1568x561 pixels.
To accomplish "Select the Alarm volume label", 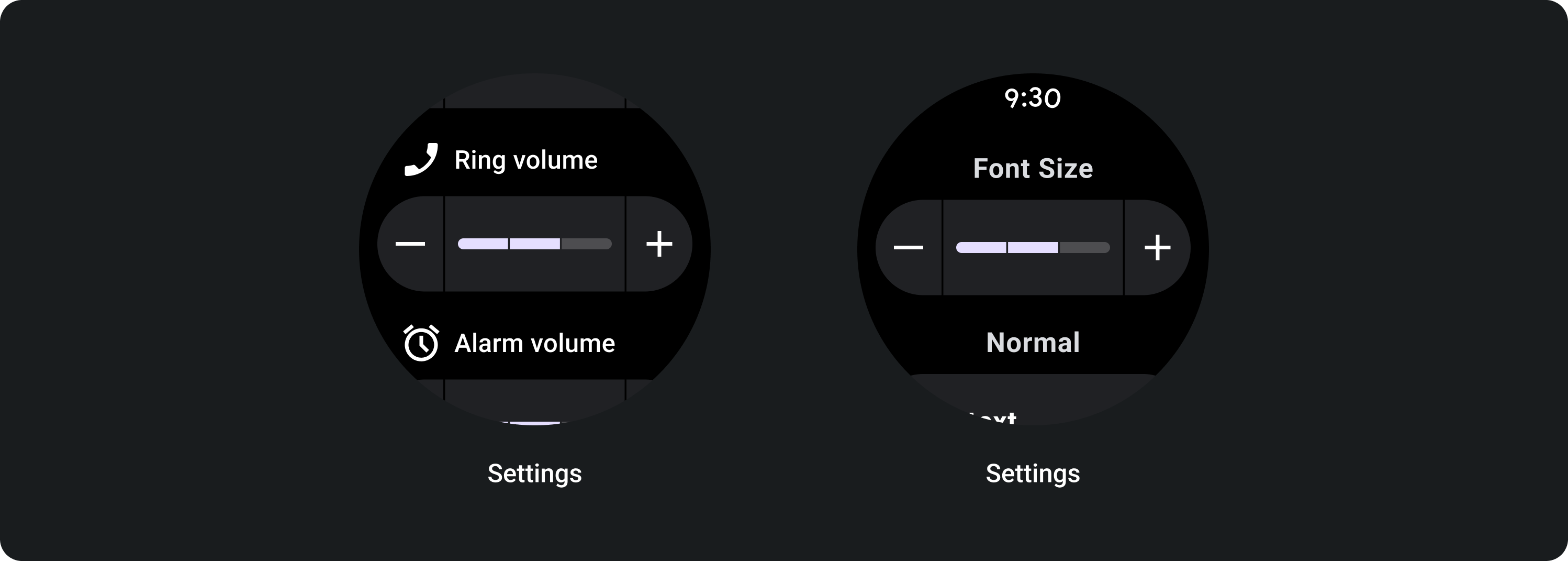I will (x=534, y=344).
